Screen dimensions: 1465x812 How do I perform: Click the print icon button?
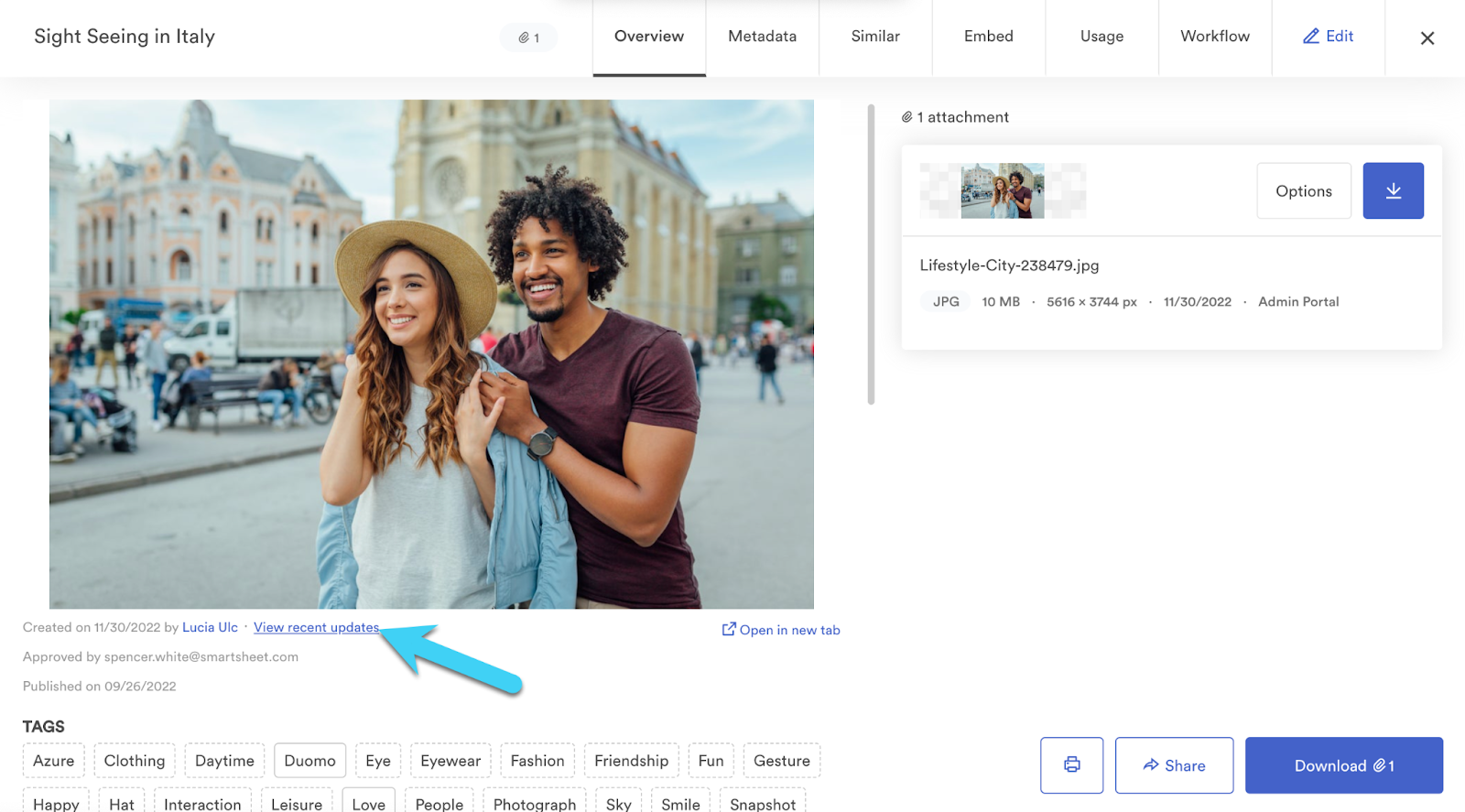pos(1071,765)
